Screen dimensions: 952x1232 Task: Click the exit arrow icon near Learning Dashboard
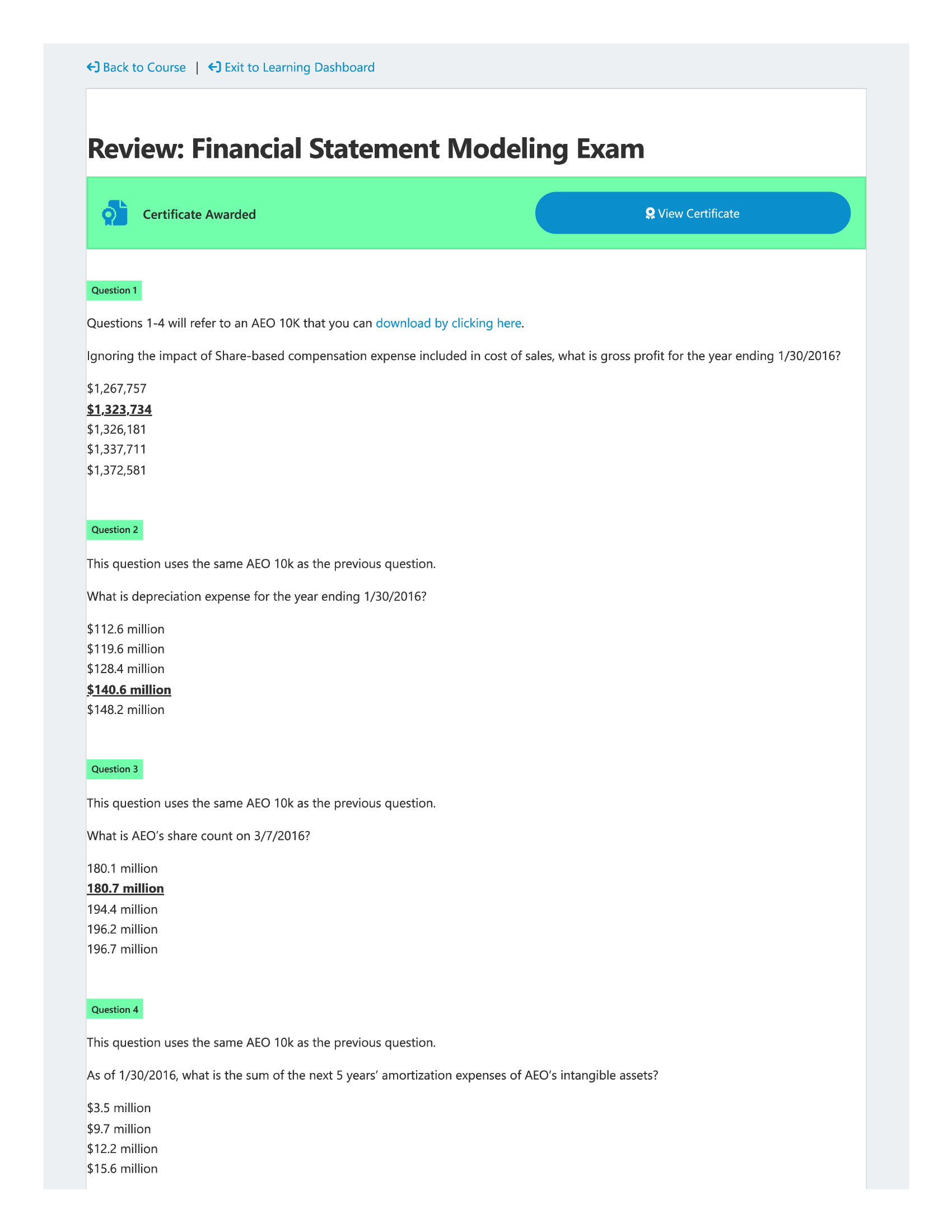coord(215,67)
